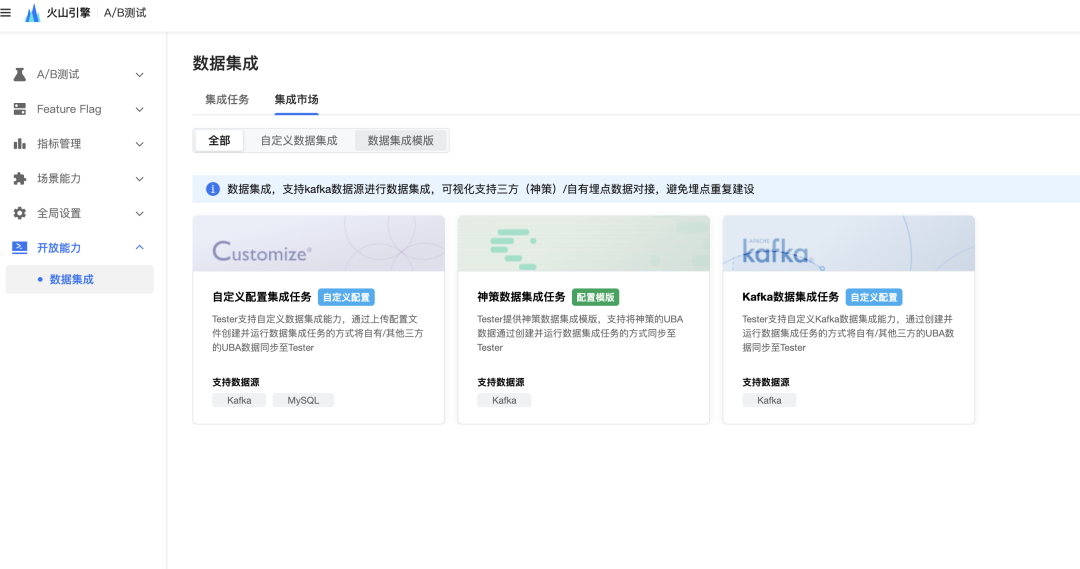
Task: Expand the A/B测试 sidebar chevron
Action: (140, 74)
